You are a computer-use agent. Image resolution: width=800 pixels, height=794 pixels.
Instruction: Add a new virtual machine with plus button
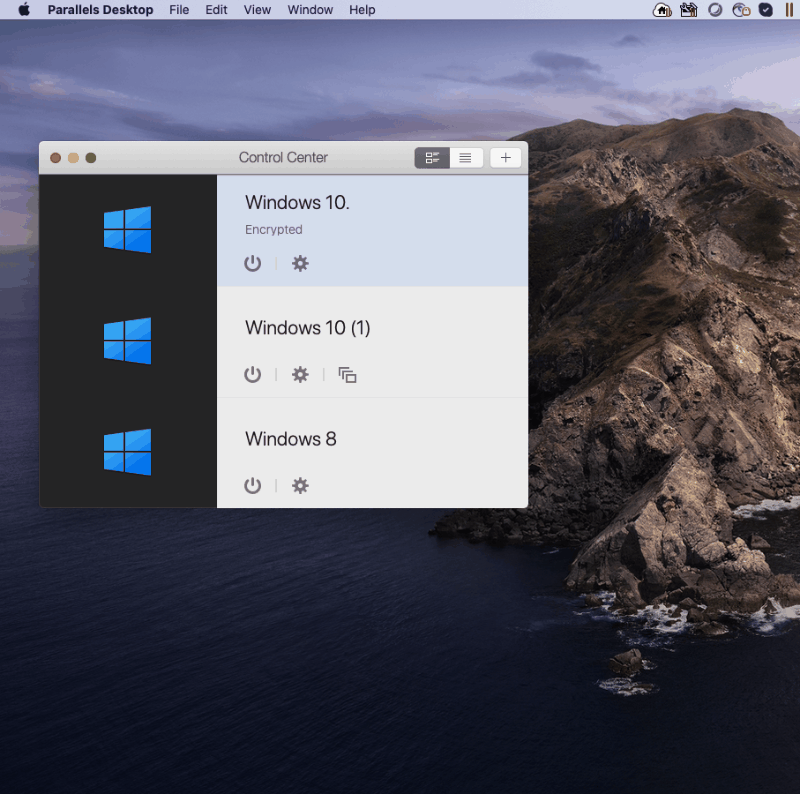pos(506,158)
